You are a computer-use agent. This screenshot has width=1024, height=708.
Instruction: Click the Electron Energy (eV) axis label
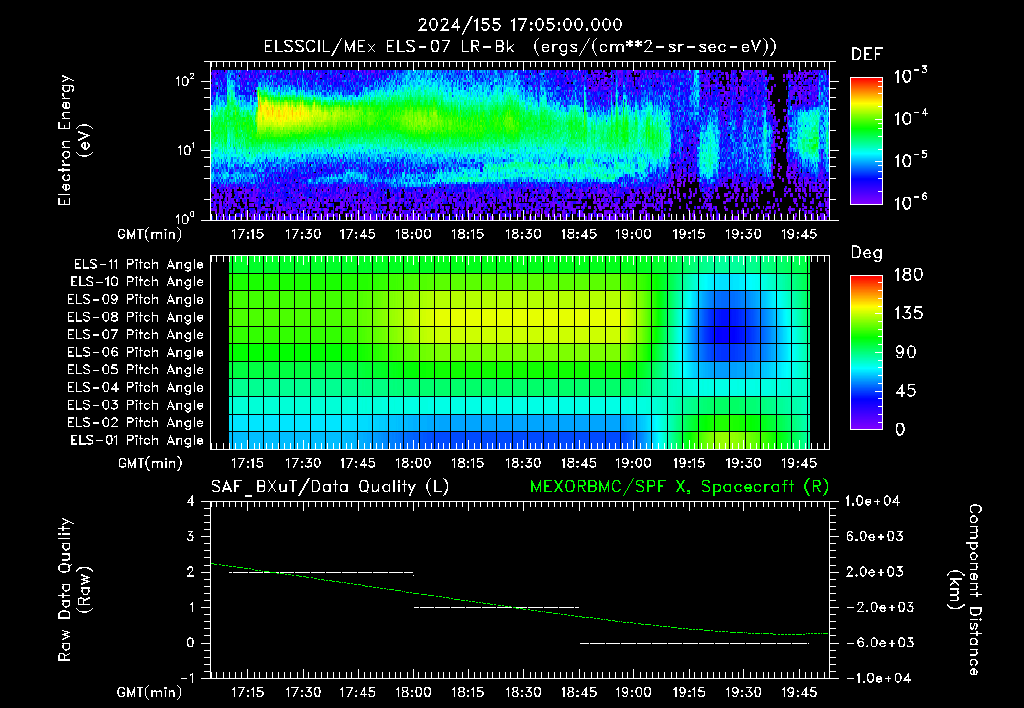pyautogui.click(x=74, y=140)
